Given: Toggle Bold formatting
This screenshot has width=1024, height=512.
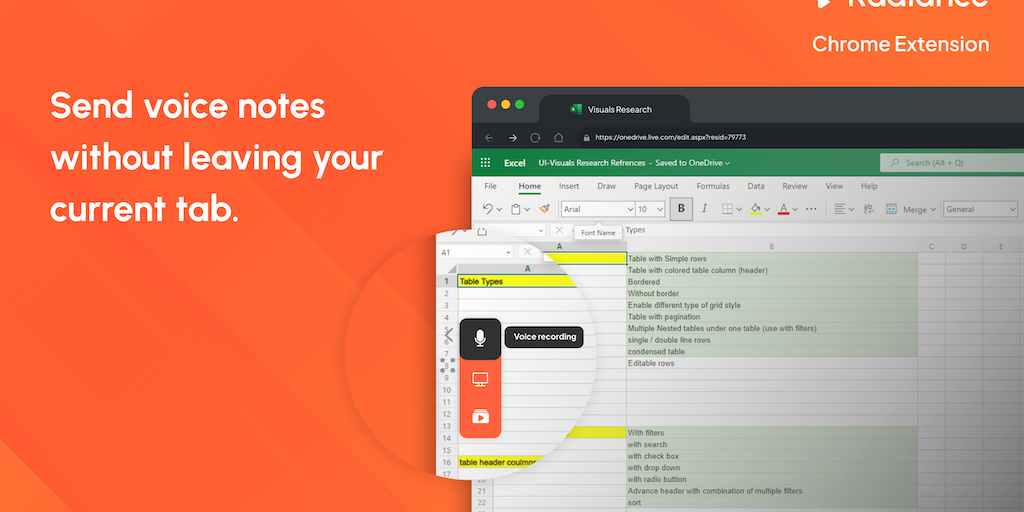Looking at the screenshot, I should point(681,209).
